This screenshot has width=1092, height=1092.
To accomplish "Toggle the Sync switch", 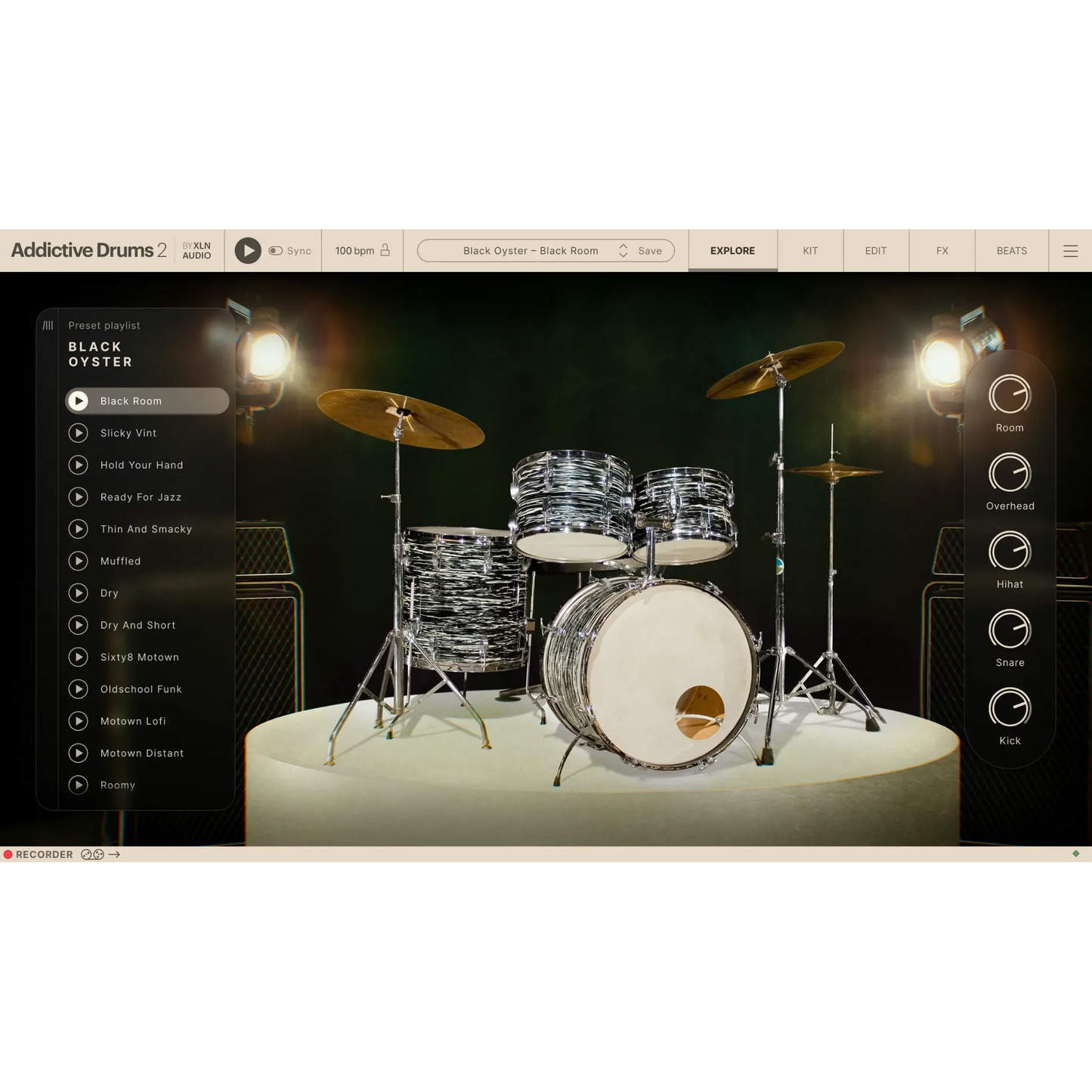I will [276, 251].
